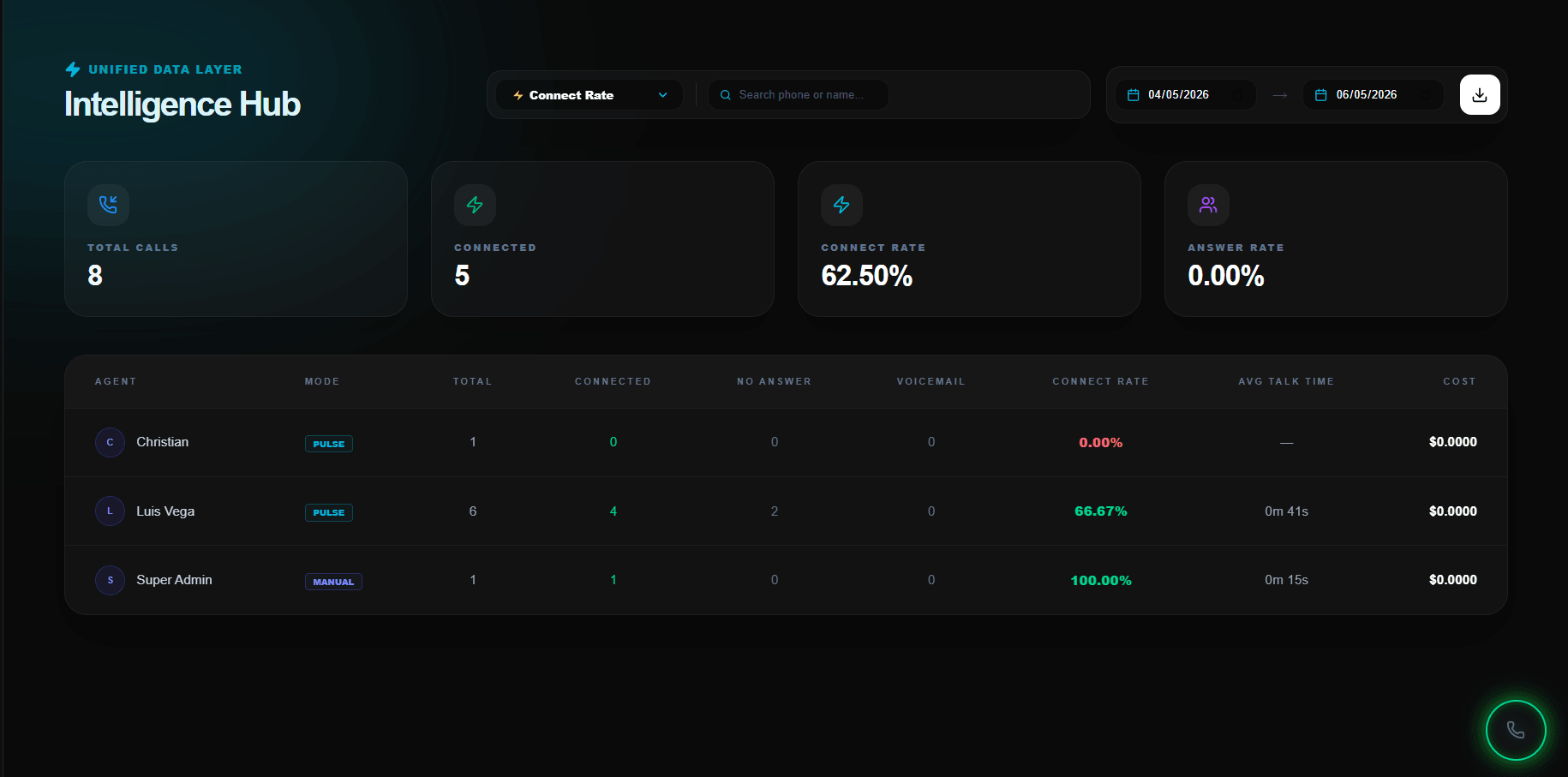Click the end date calendar icon
Viewport: 1568px width, 777px height.
click(x=1320, y=95)
